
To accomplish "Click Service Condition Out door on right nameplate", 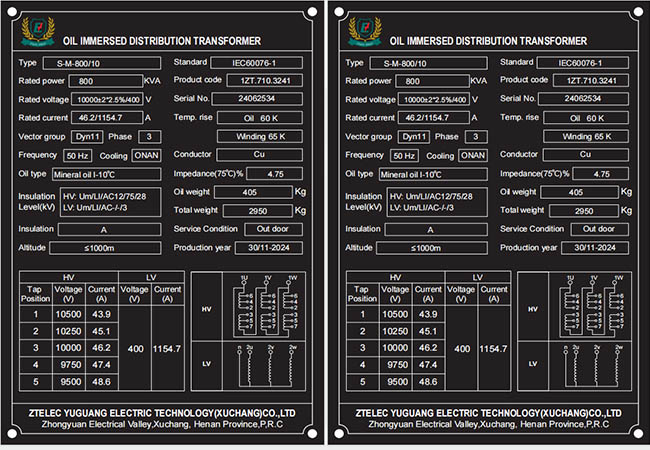I will pyautogui.click(x=600, y=229).
